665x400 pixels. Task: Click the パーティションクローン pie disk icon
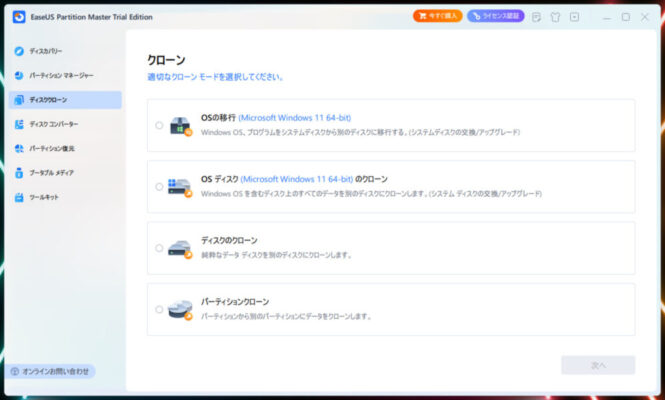pyautogui.click(x=180, y=310)
